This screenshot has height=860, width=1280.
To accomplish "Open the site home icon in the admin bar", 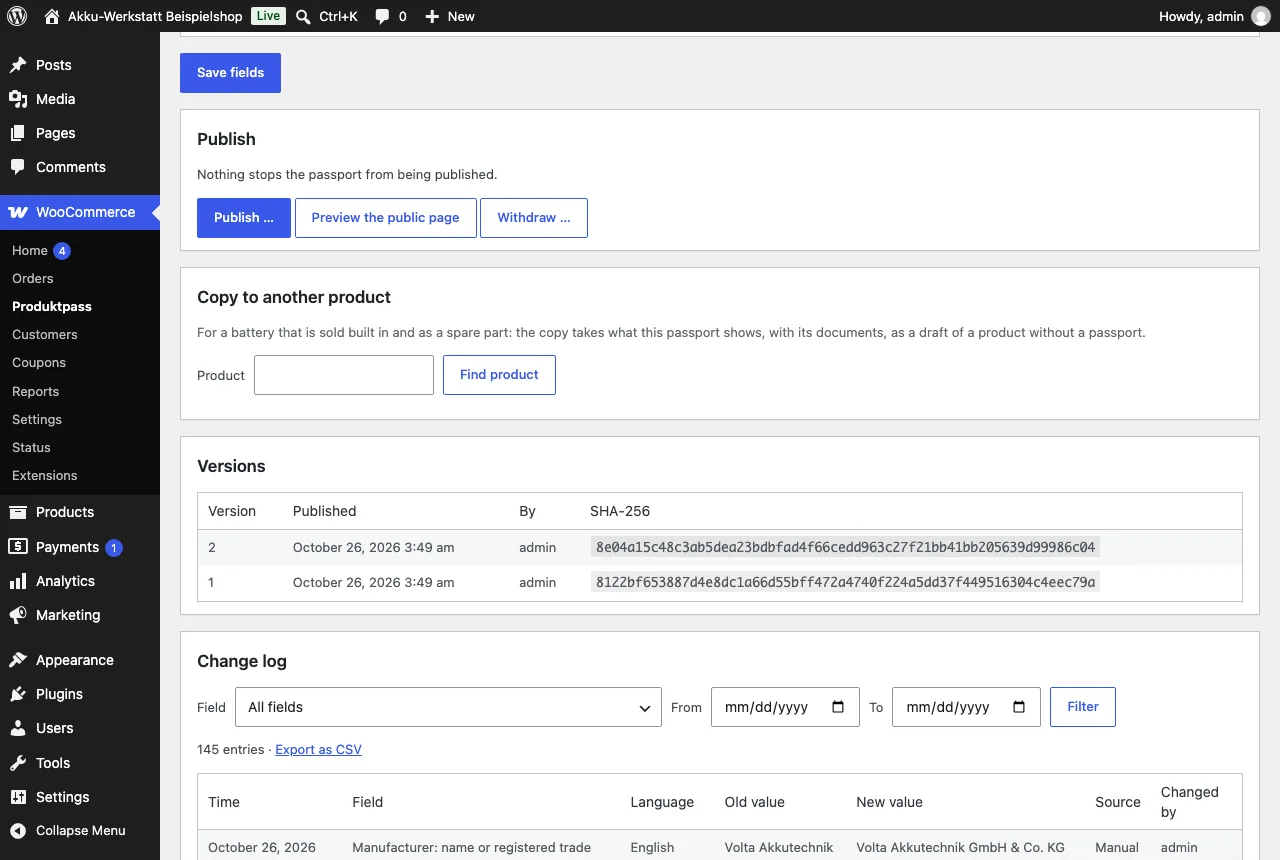I will coord(52,16).
